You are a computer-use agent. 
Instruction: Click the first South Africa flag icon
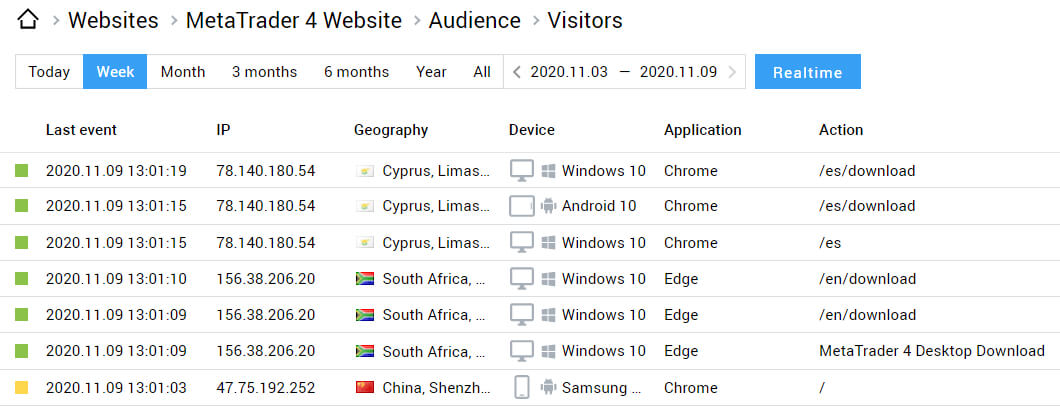tap(365, 279)
